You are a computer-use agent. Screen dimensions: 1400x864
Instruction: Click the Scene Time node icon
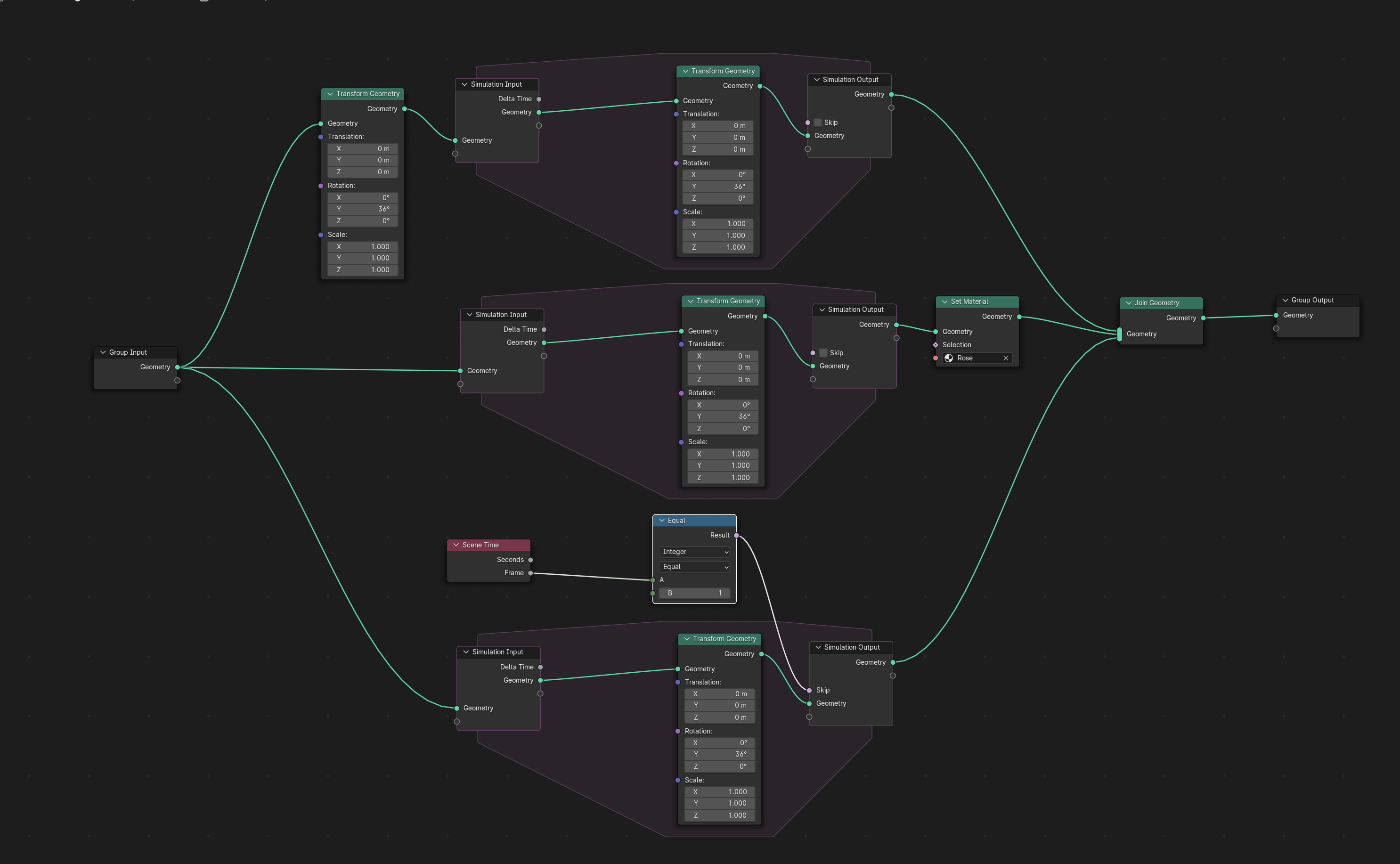click(454, 544)
